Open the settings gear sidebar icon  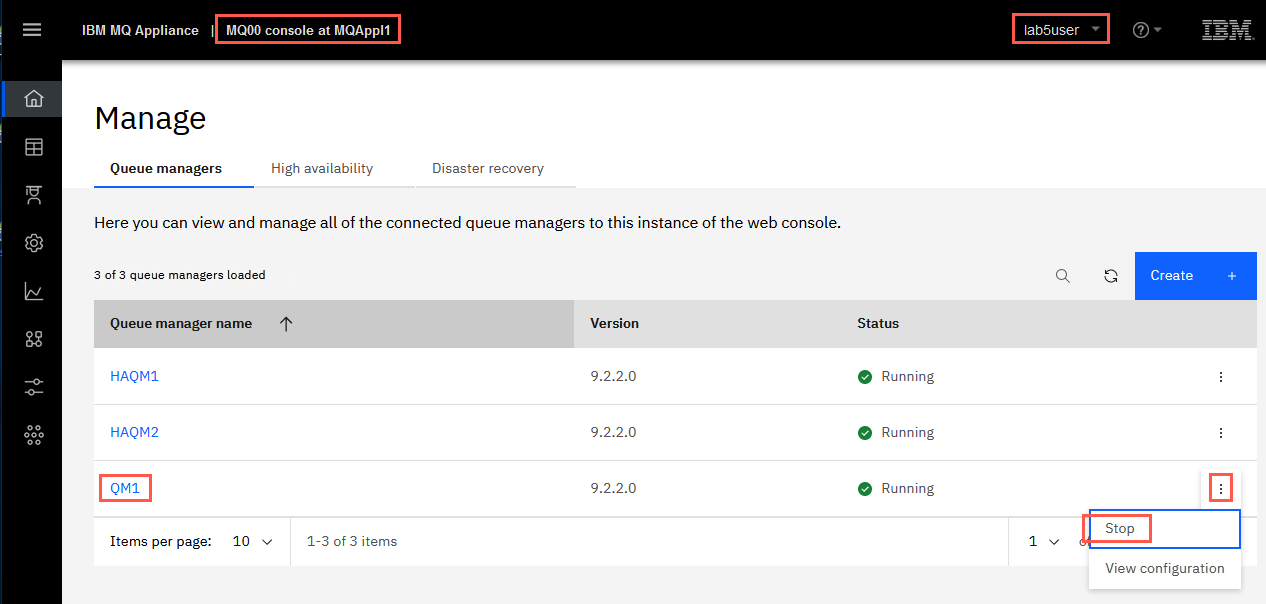(34, 243)
